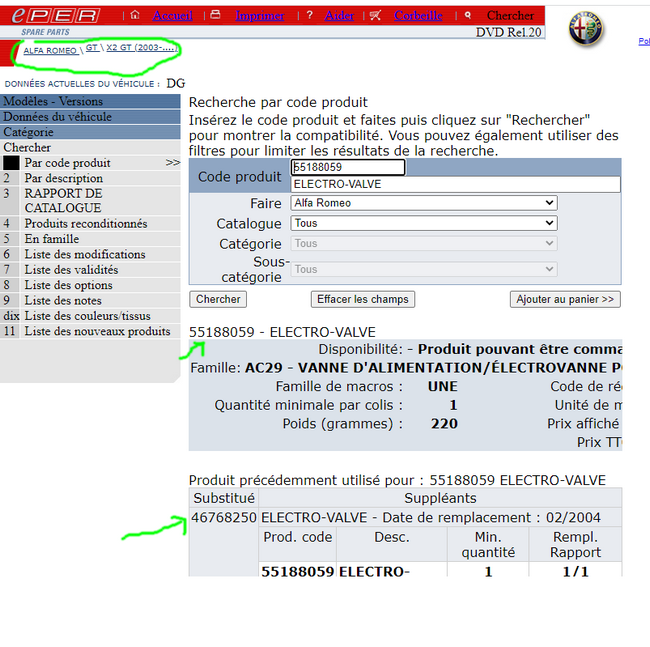Open the Catalogue dropdown showing Tous
Image resolution: width=650 pixels, height=647 pixels.
coord(423,223)
